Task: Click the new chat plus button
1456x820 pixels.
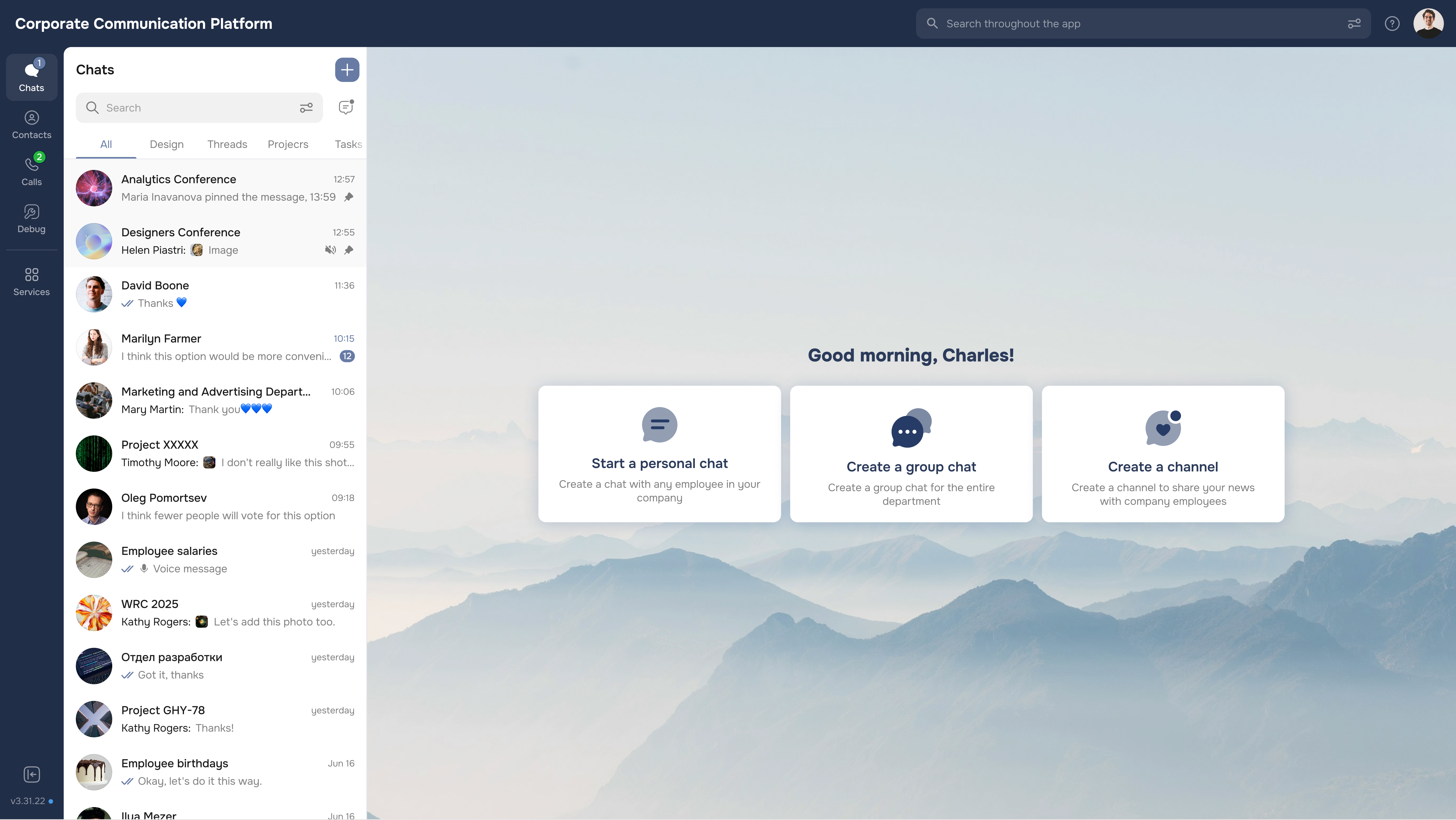Action: [347, 70]
